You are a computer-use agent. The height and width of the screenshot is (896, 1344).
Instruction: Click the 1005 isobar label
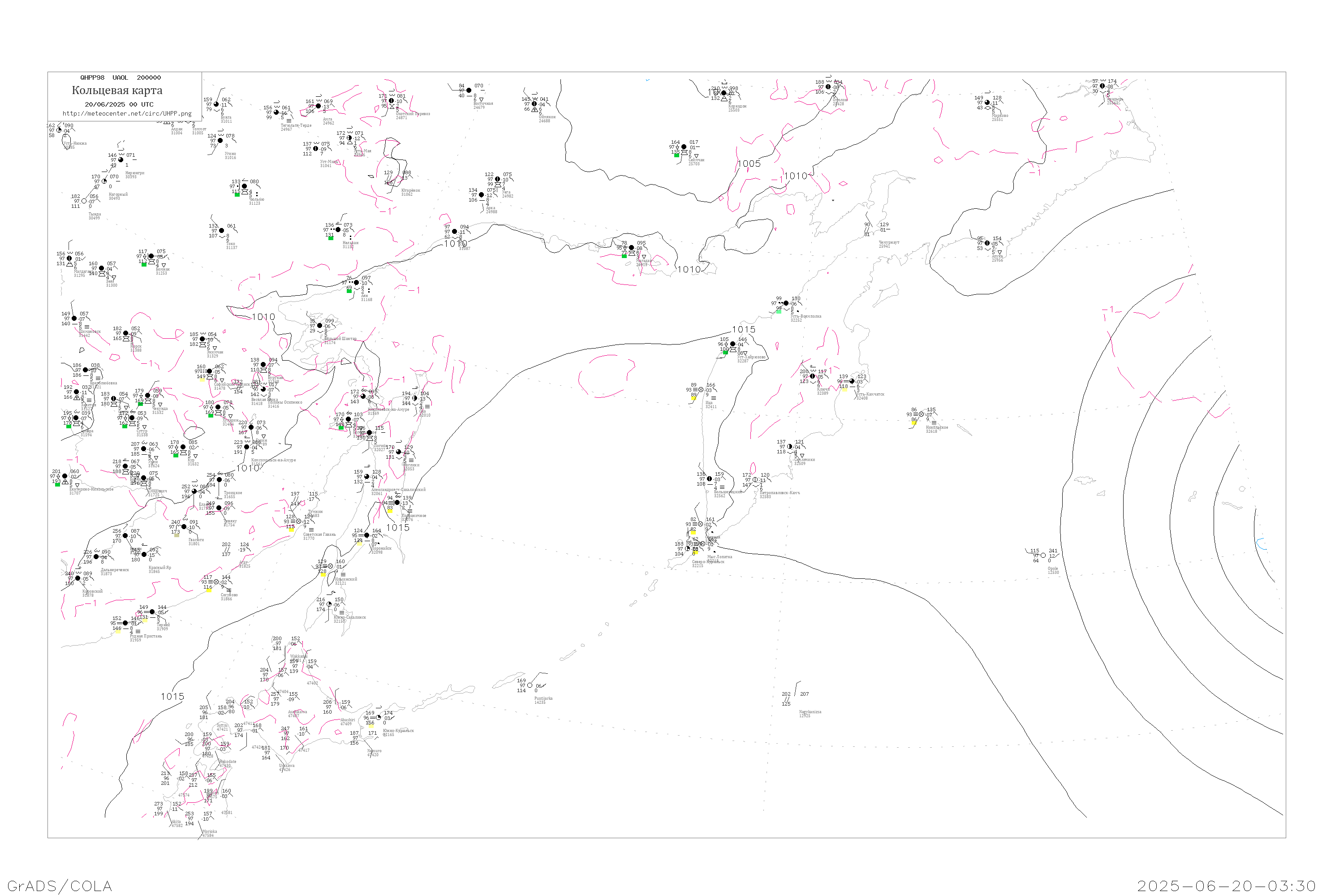[749, 164]
